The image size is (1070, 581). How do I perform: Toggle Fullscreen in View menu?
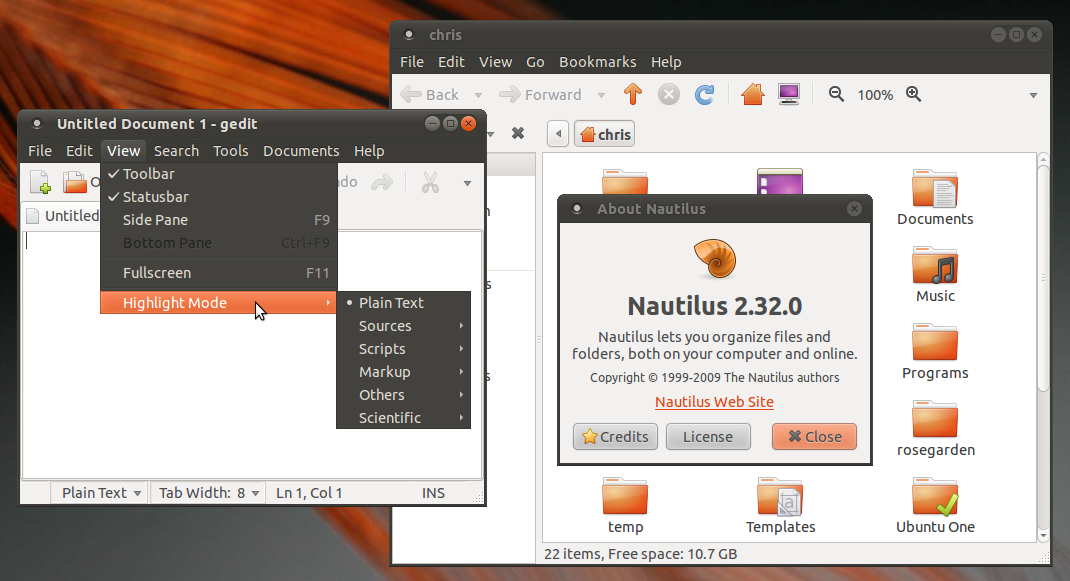click(x=218, y=272)
